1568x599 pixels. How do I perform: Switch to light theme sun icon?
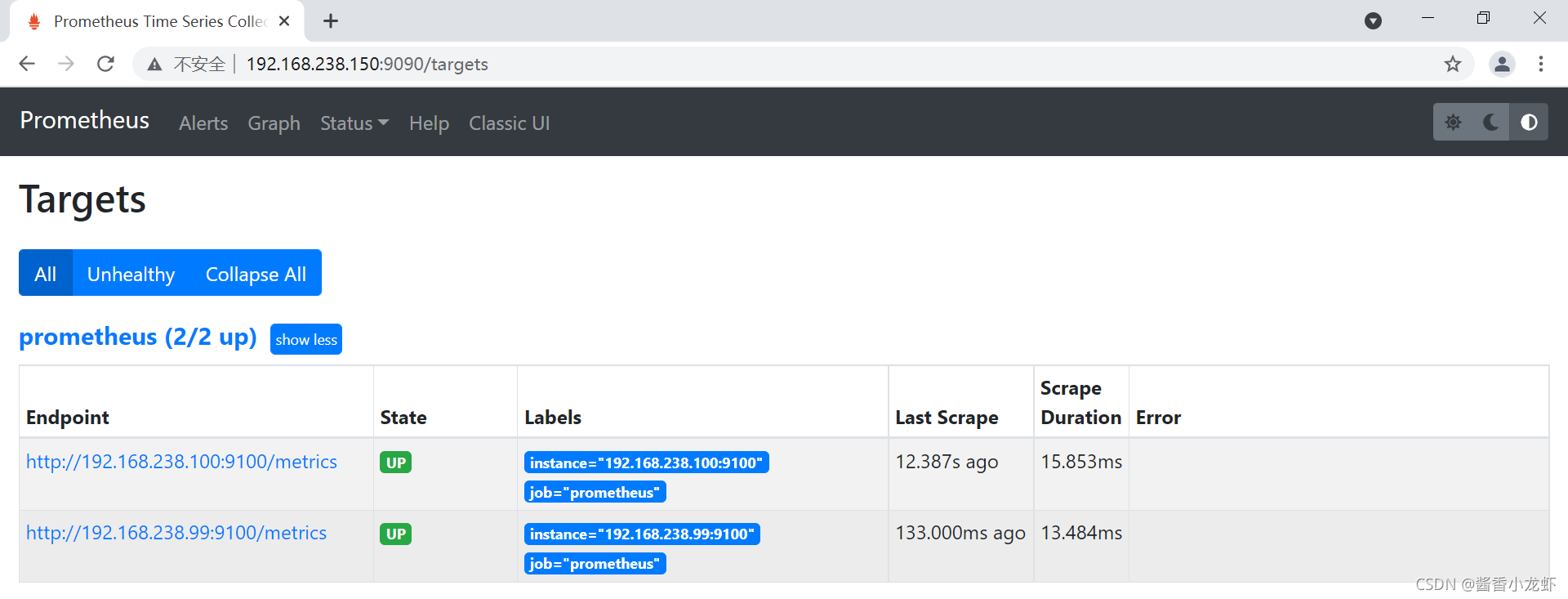click(x=1453, y=123)
